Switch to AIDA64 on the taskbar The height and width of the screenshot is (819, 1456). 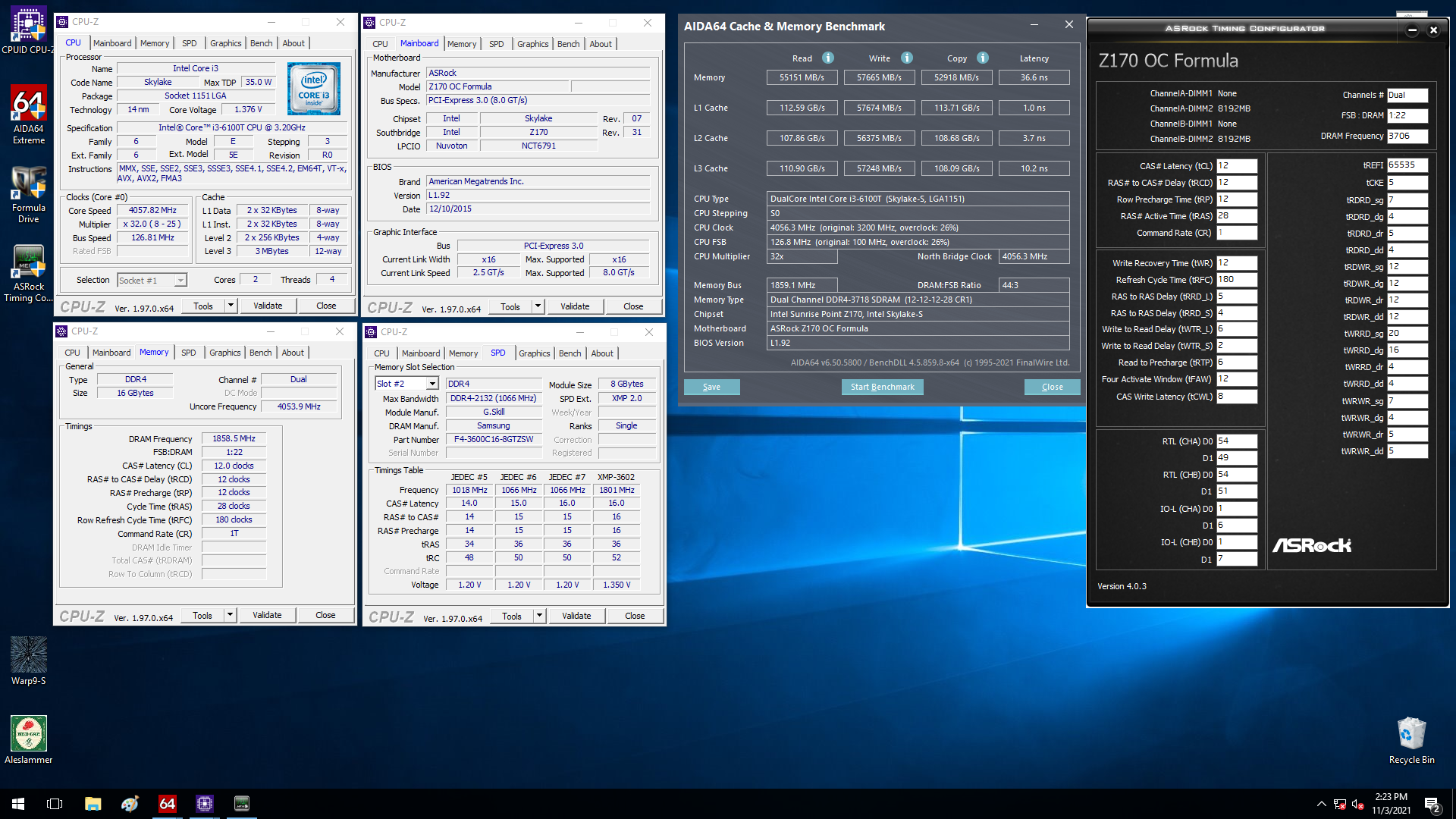[167, 804]
